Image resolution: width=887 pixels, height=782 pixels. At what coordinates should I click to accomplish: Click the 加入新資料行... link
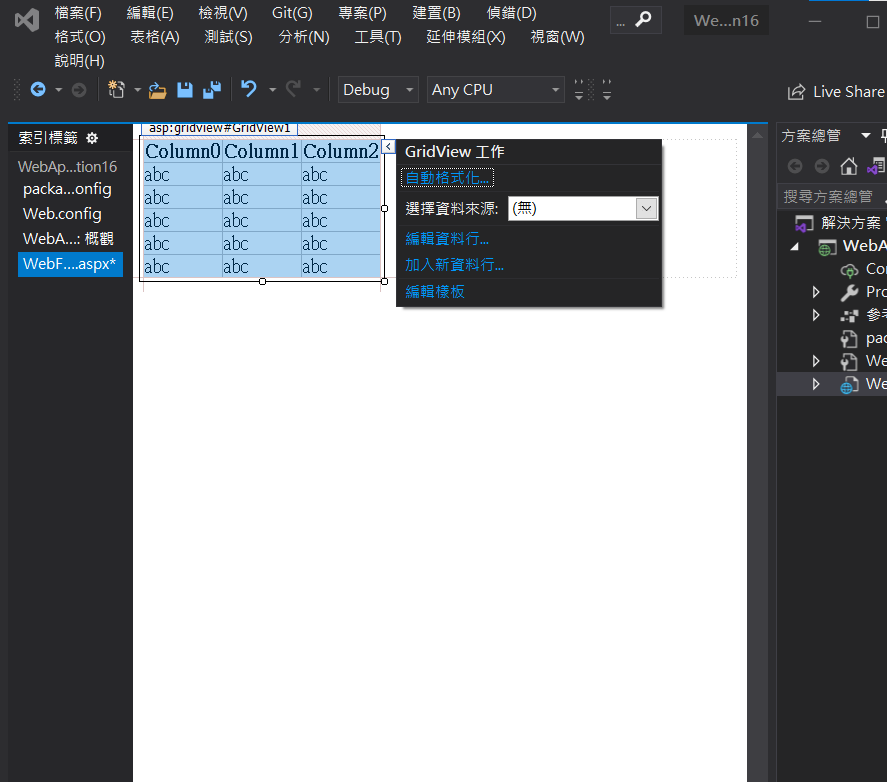tap(454, 265)
